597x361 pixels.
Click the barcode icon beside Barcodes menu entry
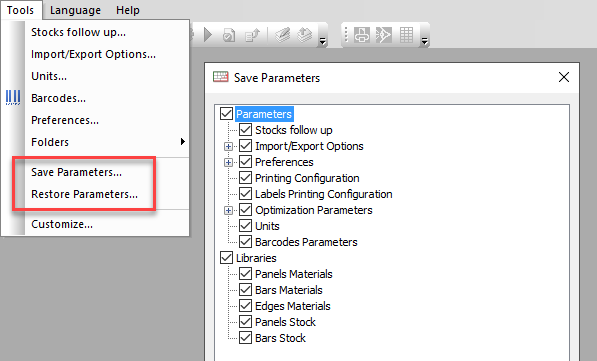(13, 97)
